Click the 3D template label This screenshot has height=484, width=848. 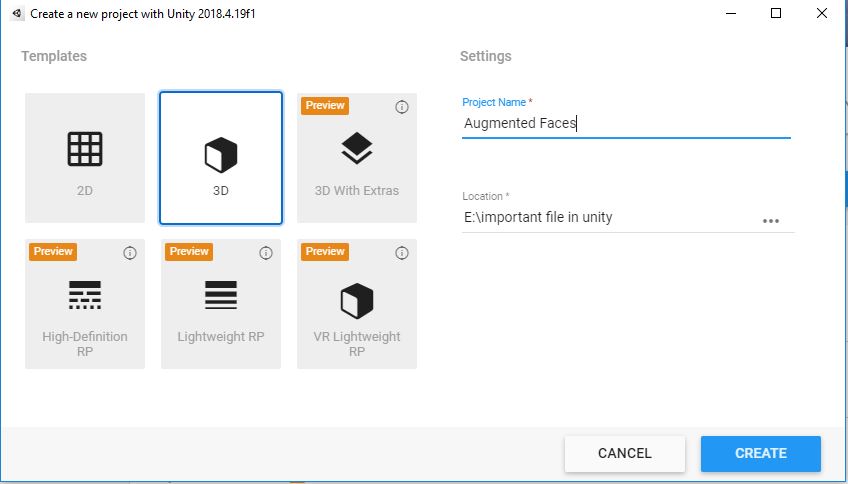pos(221,190)
